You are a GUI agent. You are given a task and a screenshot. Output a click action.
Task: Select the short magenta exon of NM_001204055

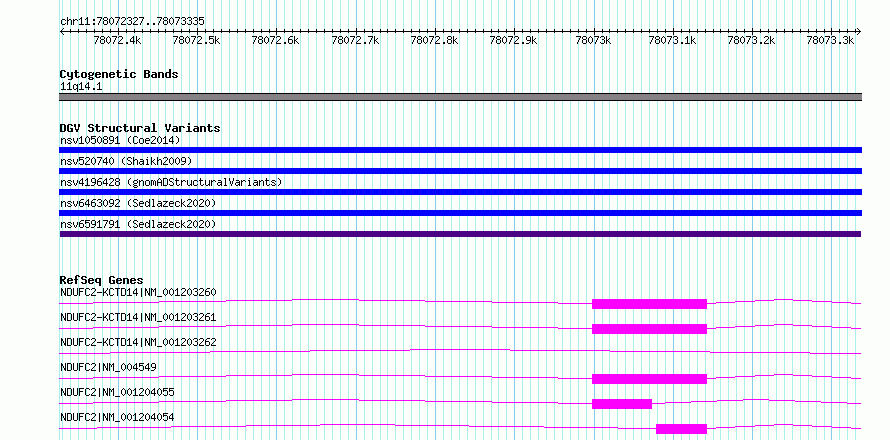click(622, 404)
